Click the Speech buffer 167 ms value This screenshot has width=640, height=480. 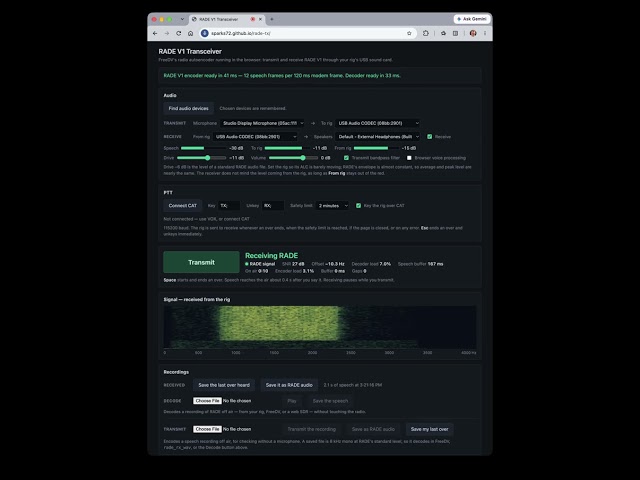436,264
